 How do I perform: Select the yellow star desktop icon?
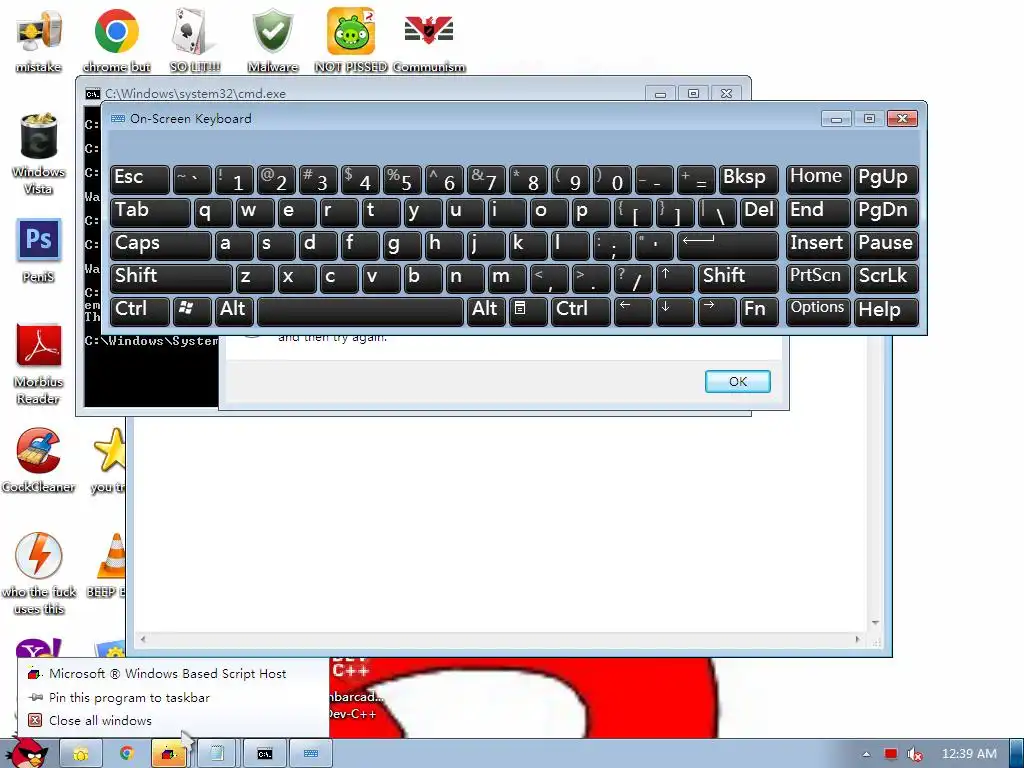pyautogui.click(x=108, y=451)
